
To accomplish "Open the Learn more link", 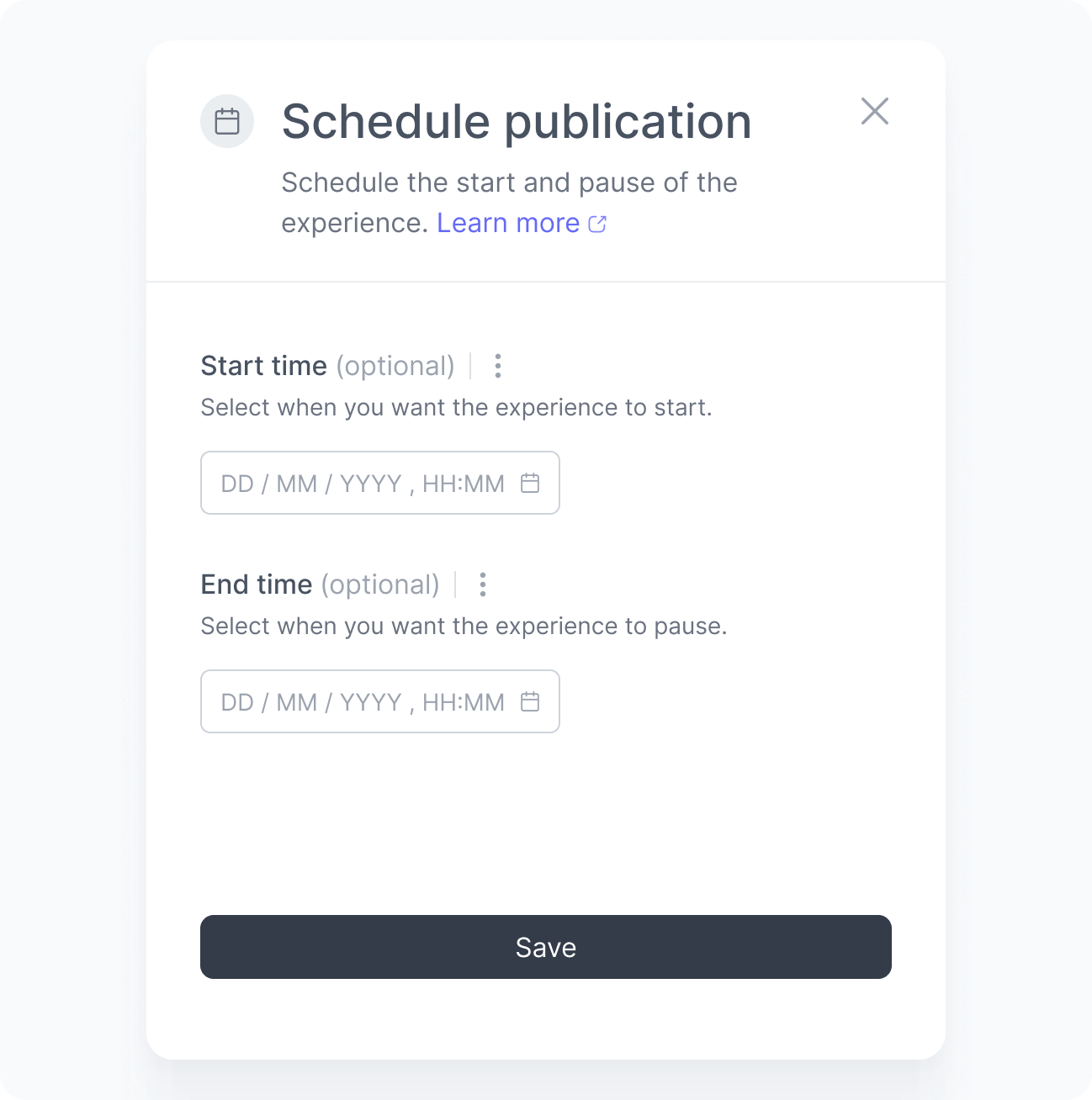I will (509, 223).
